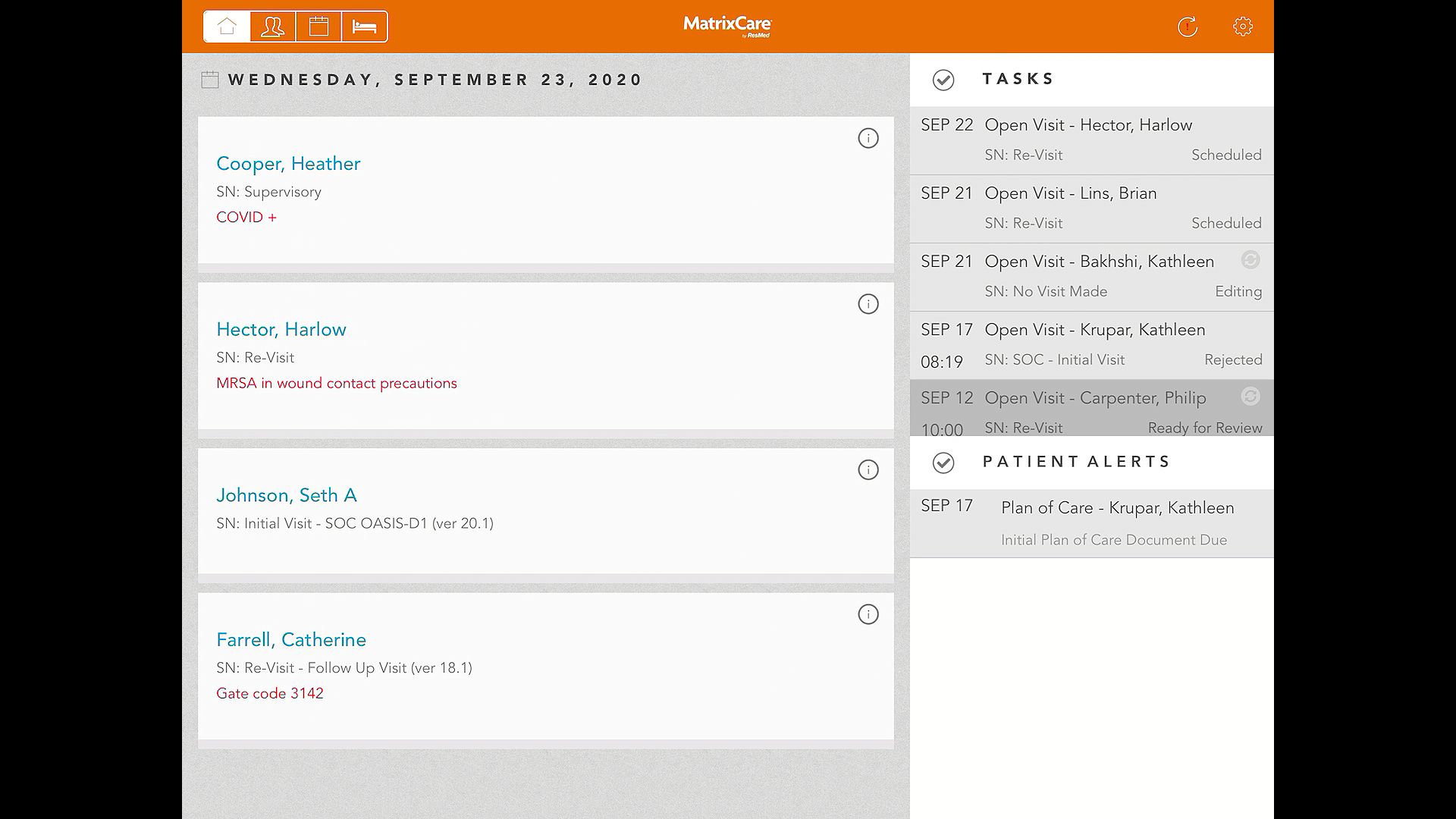Open Plan of Care alert for Krupar
This screenshot has height=819, width=1456.
click(x=1116, y=509)
